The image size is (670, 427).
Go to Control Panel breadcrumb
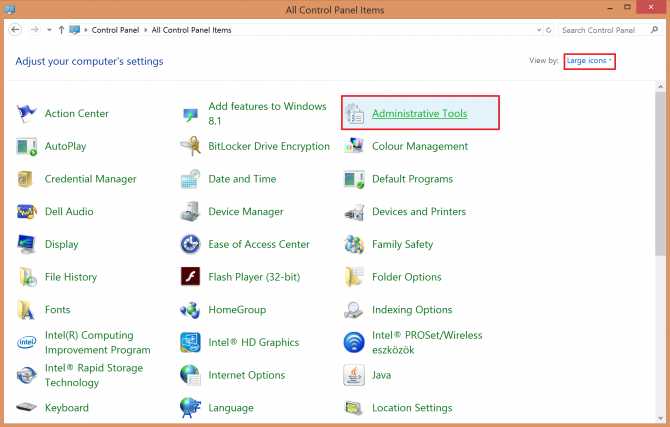tap(115, 30)
